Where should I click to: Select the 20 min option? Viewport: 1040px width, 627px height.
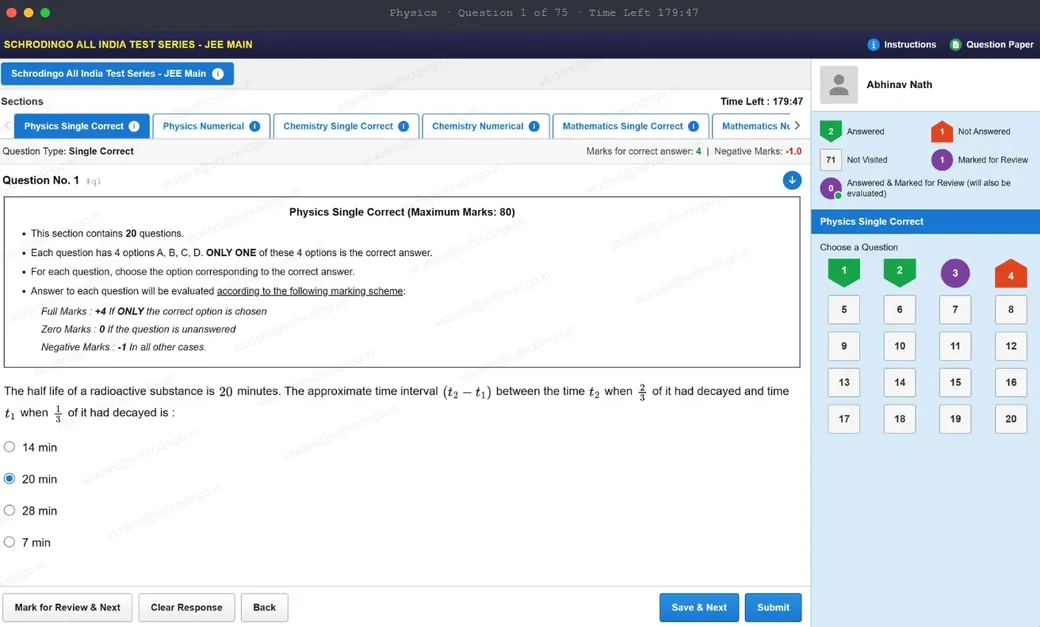pyautogui.click(x=9, y=478)
